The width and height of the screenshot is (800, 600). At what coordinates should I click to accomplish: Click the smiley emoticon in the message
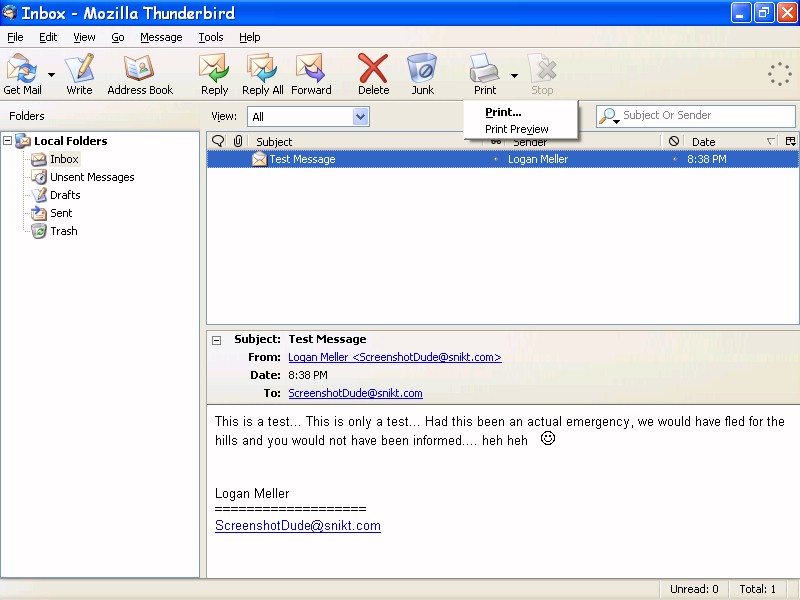pyautogui.click(x=547, y=438)
